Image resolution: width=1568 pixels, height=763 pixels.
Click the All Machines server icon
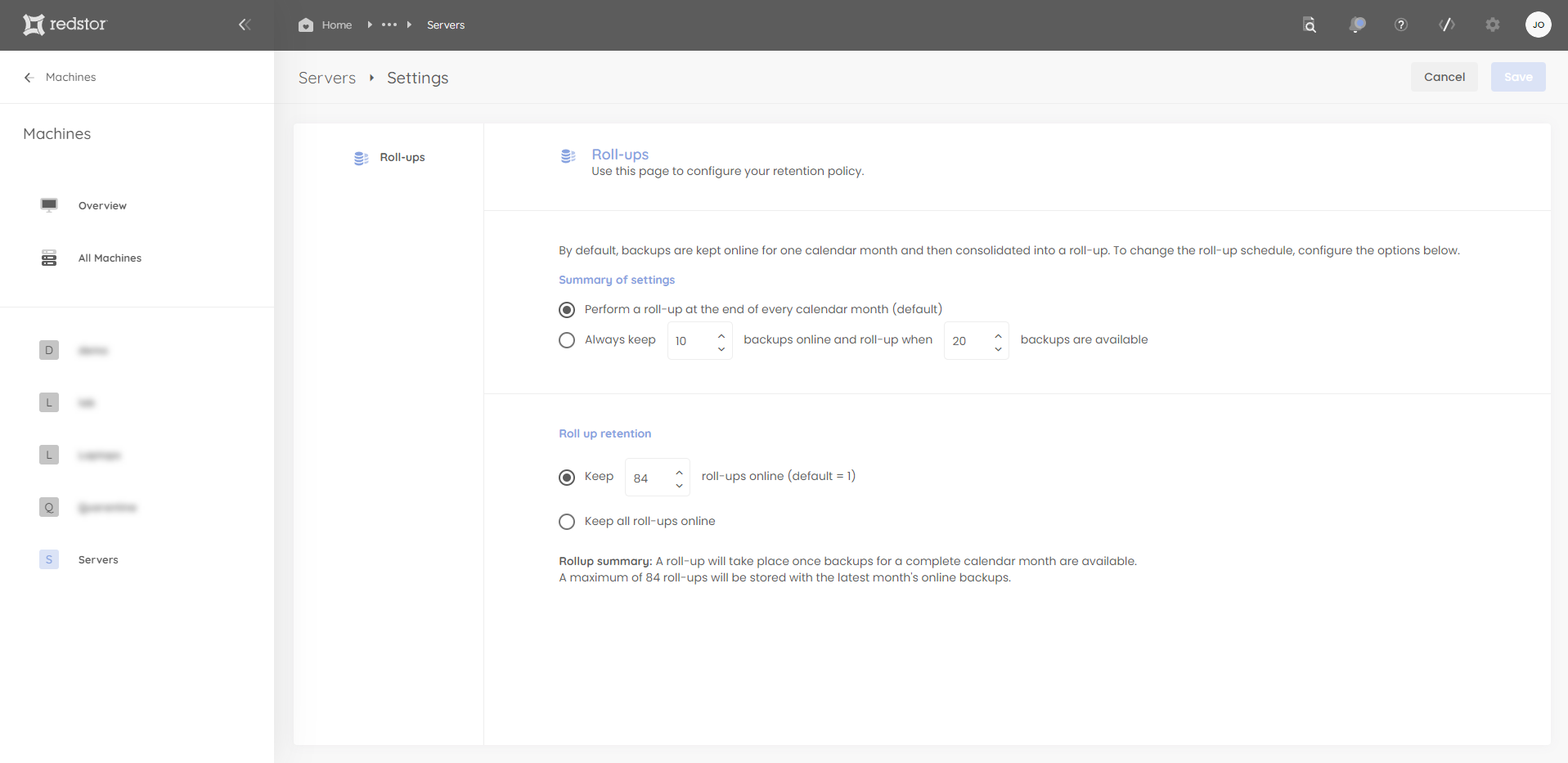click(49, 258)
